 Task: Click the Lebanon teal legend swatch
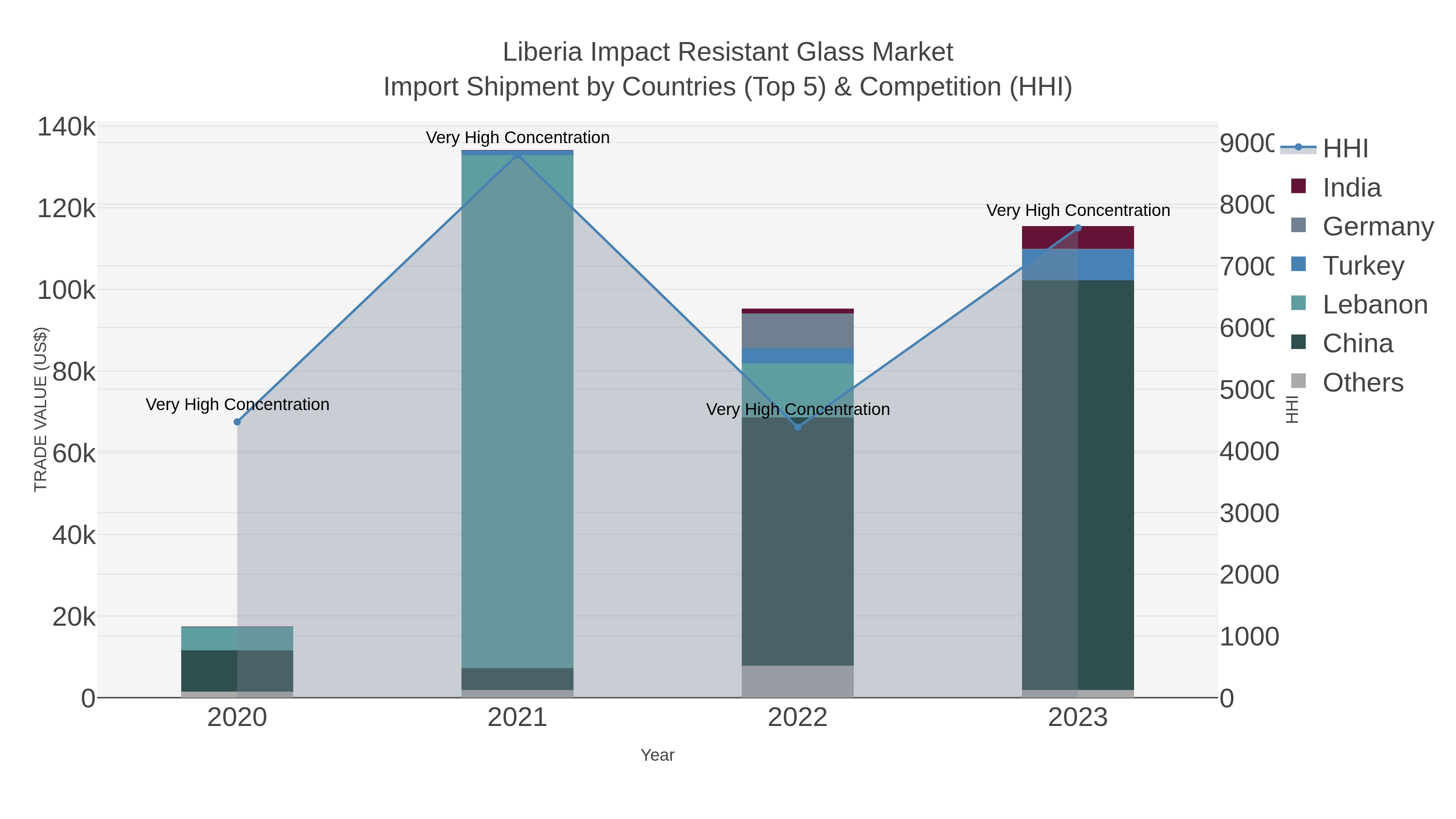(1298, 303)
